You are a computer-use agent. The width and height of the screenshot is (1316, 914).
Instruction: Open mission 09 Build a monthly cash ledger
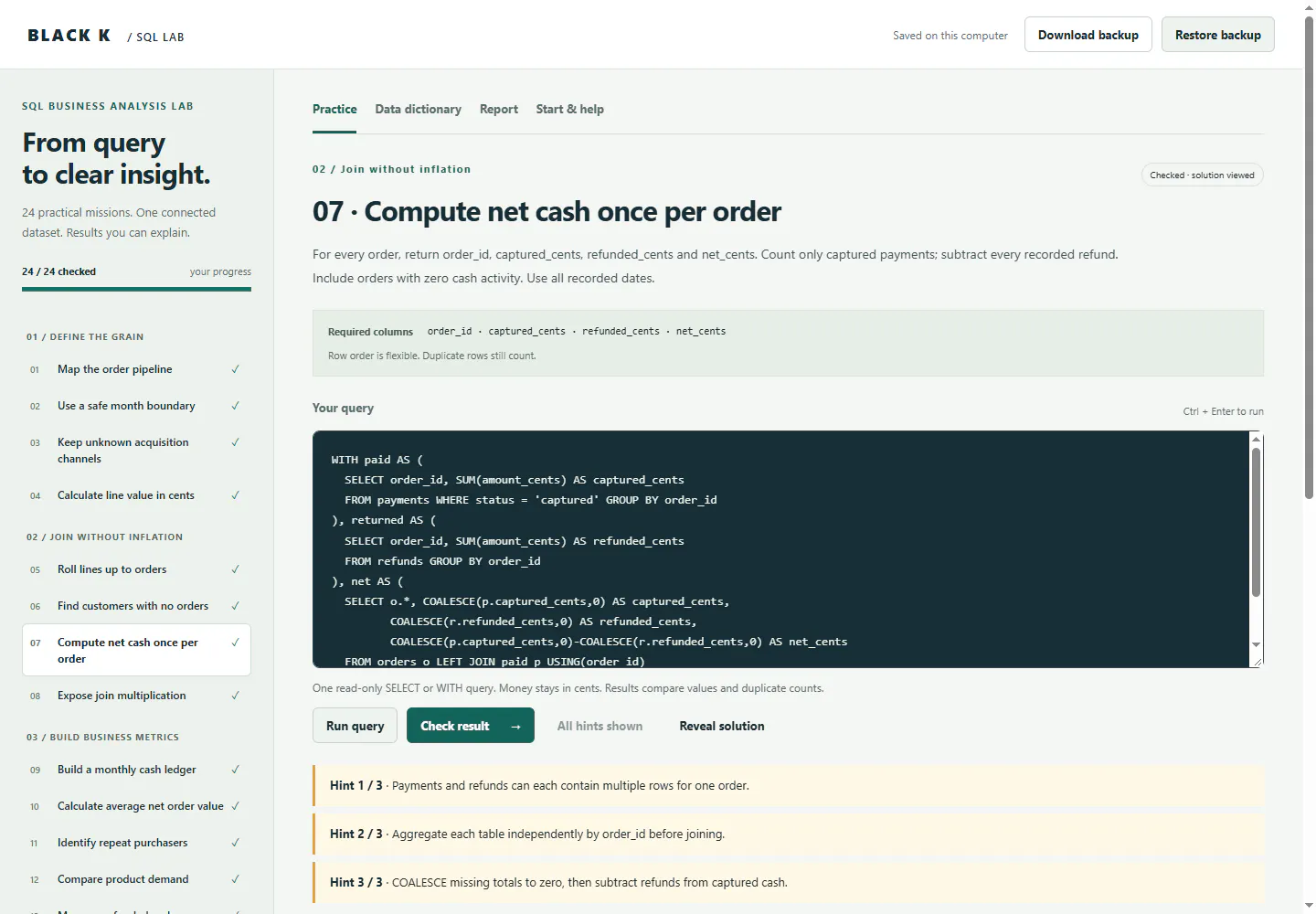pos(136,770)
